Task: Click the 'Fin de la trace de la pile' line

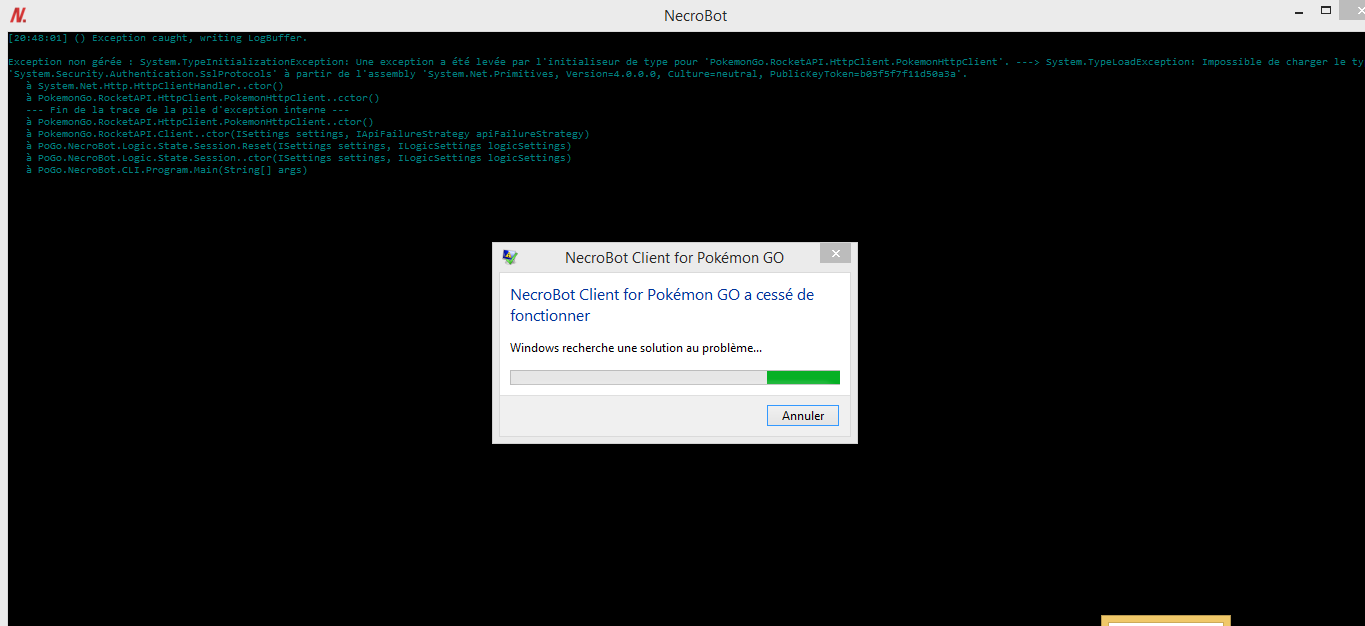Action: [x=188, y=110]
